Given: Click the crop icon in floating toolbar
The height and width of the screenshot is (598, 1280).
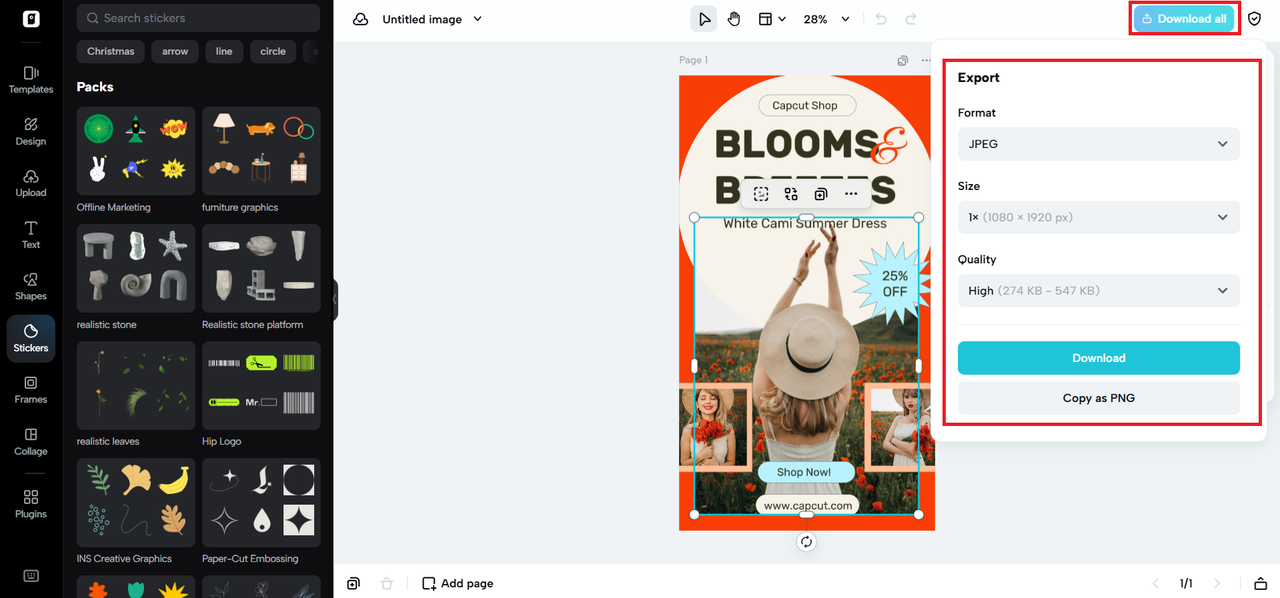Looking at the screenshot, I should [761, 194].
